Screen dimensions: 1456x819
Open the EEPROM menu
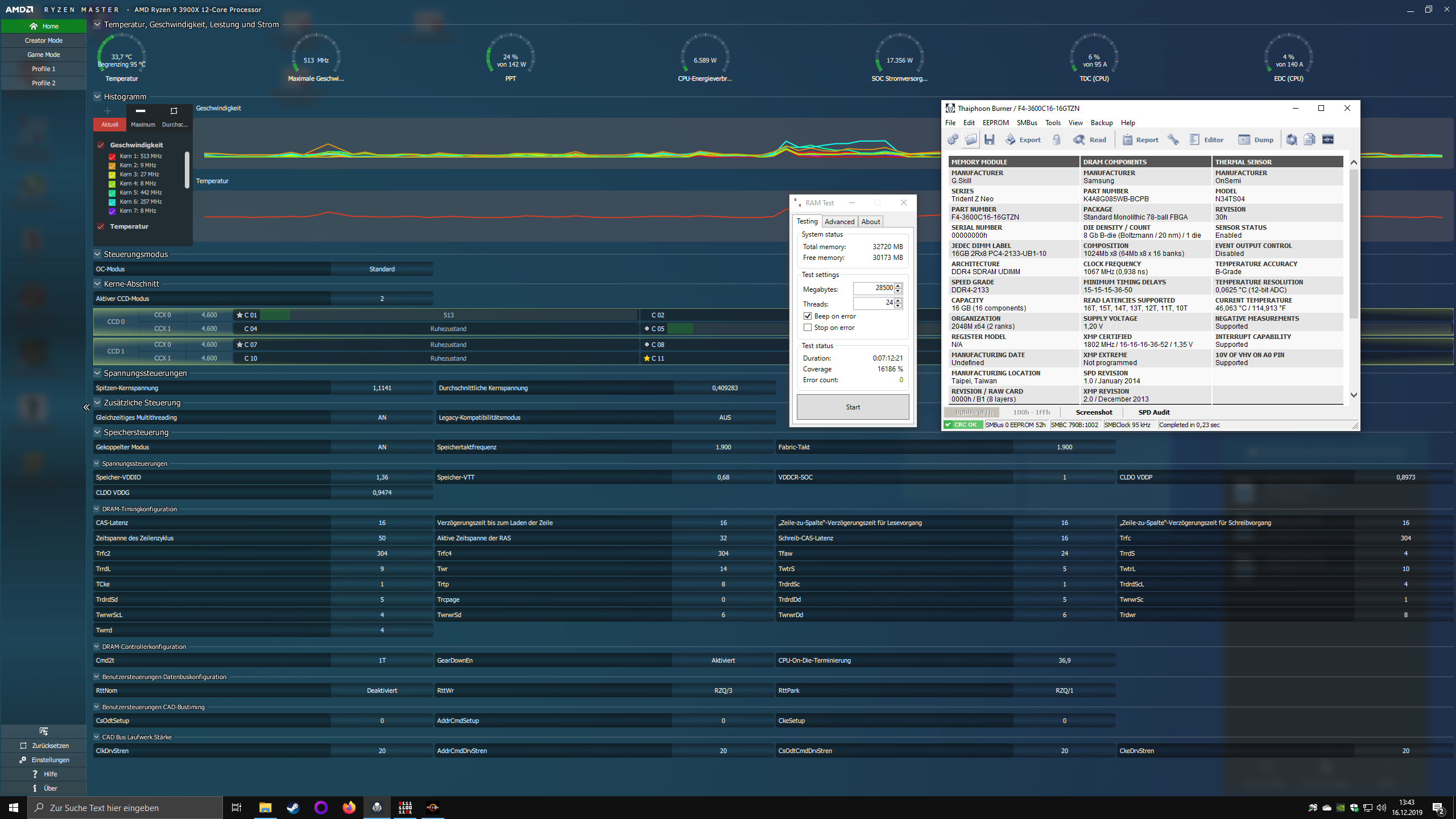click(995, 123)
